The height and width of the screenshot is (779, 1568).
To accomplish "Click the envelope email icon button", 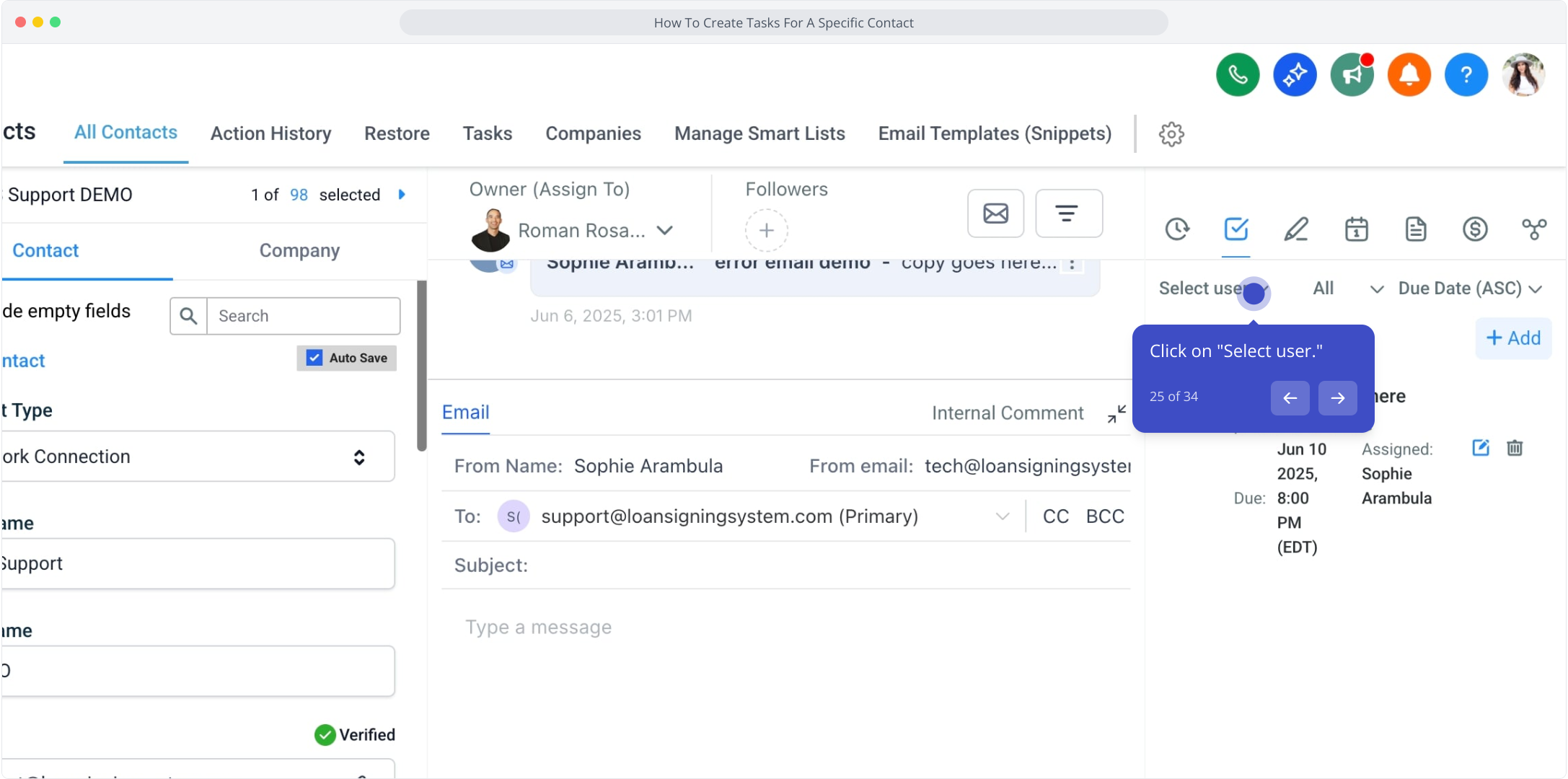I will click(x=995, y=214).
